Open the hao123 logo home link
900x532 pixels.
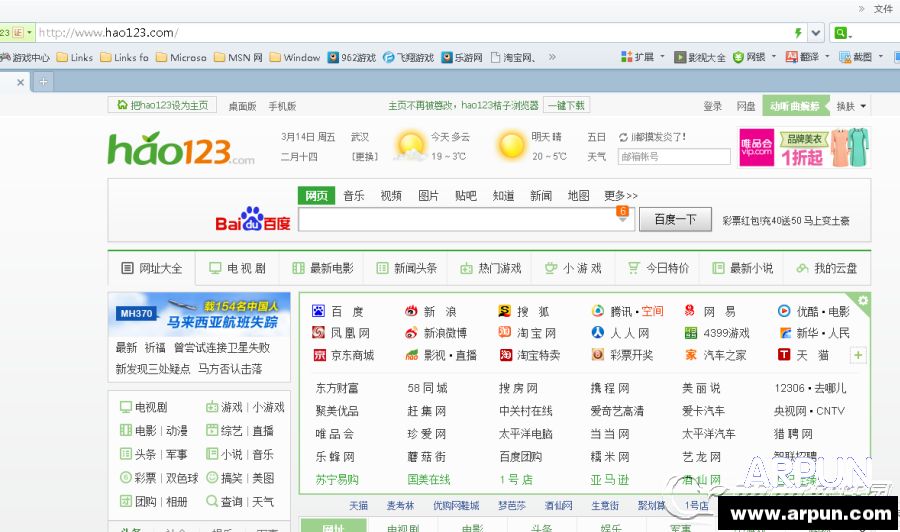point(181,149)
